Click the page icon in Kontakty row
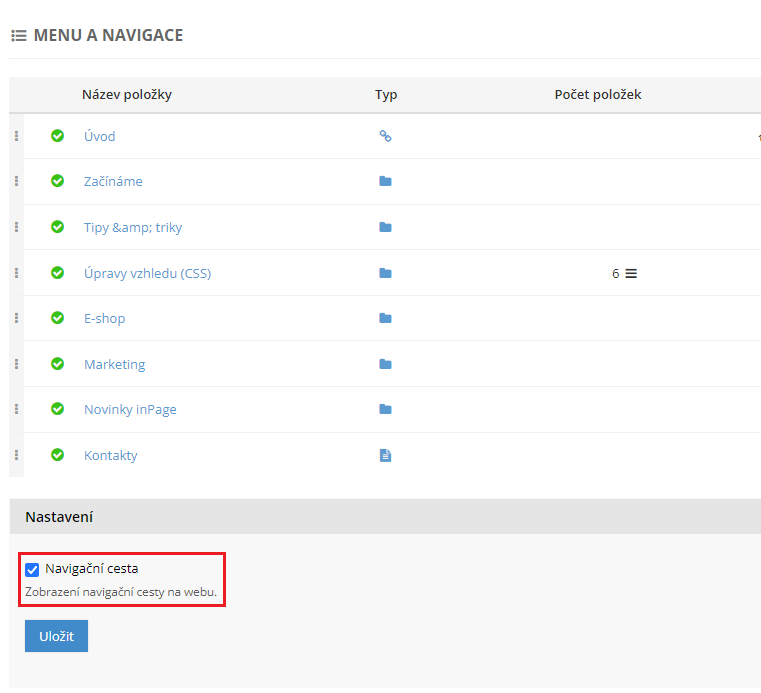Viewport: 761px width, 693px height. [385, 456]
